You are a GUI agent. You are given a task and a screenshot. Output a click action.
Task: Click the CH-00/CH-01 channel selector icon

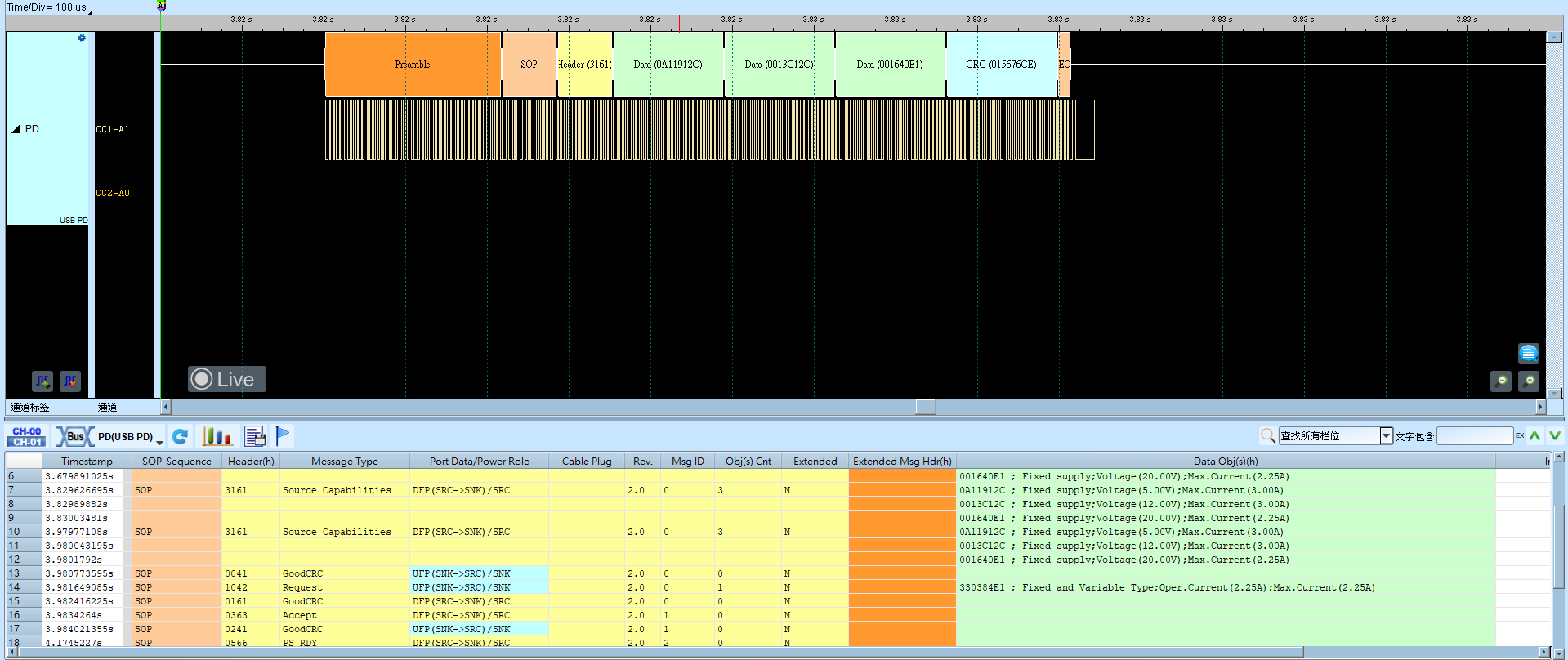click(x=27, y=436)
